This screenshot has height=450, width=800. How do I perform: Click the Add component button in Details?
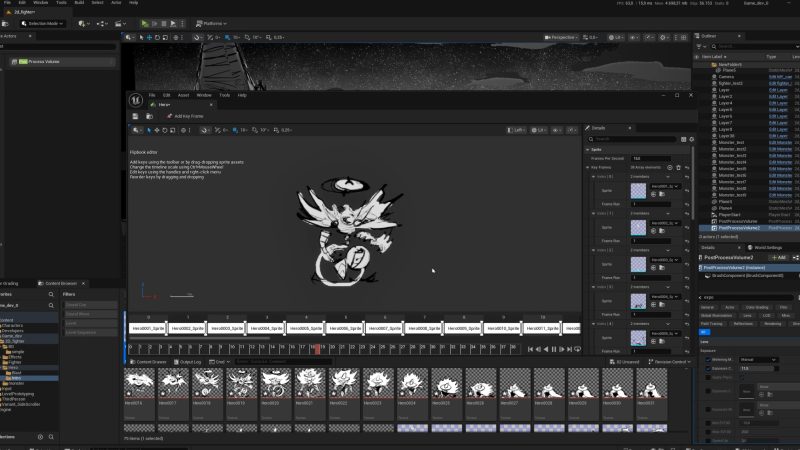(x=777, y=257)
